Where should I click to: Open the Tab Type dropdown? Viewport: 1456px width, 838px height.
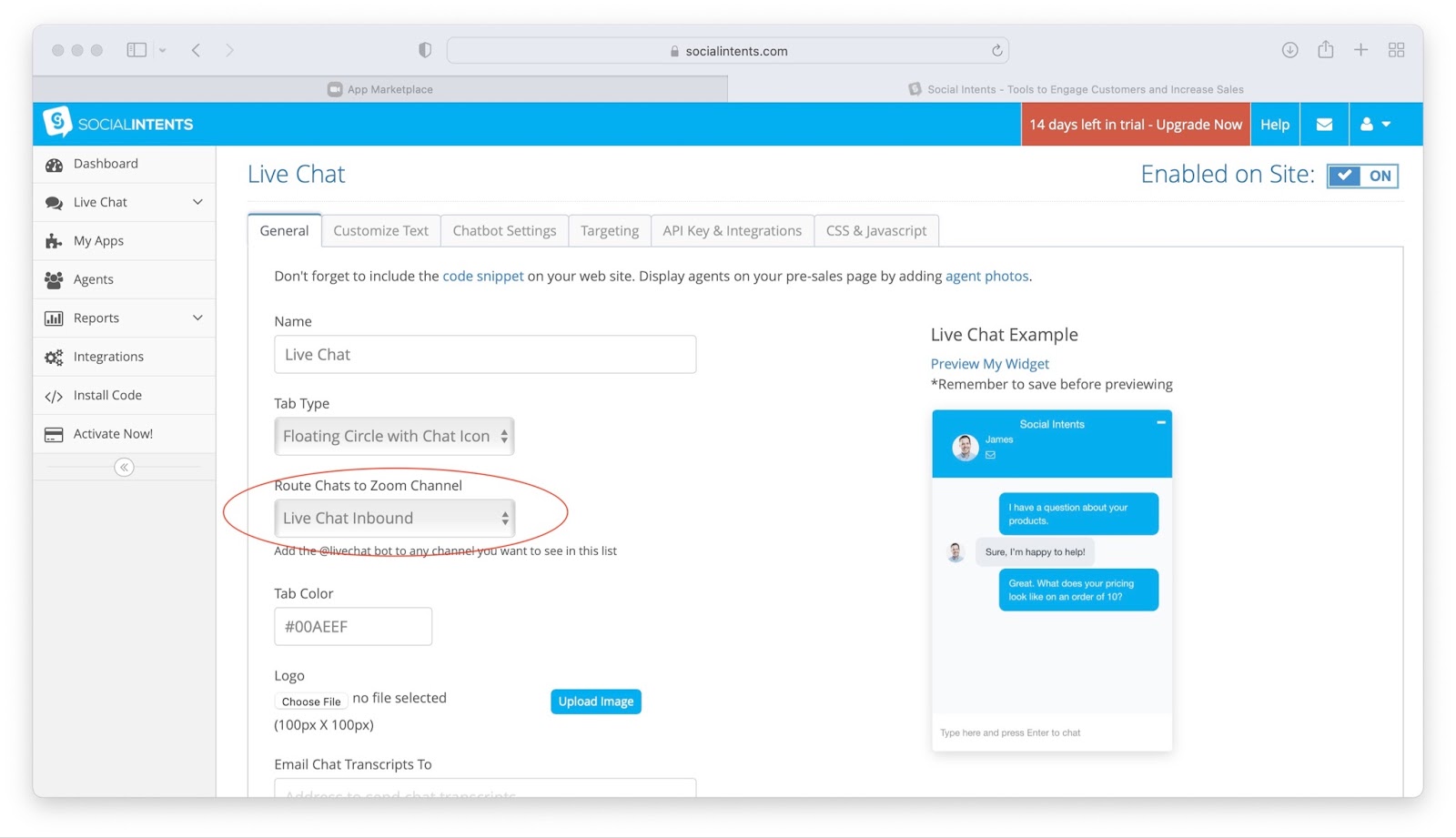point(394,436)
